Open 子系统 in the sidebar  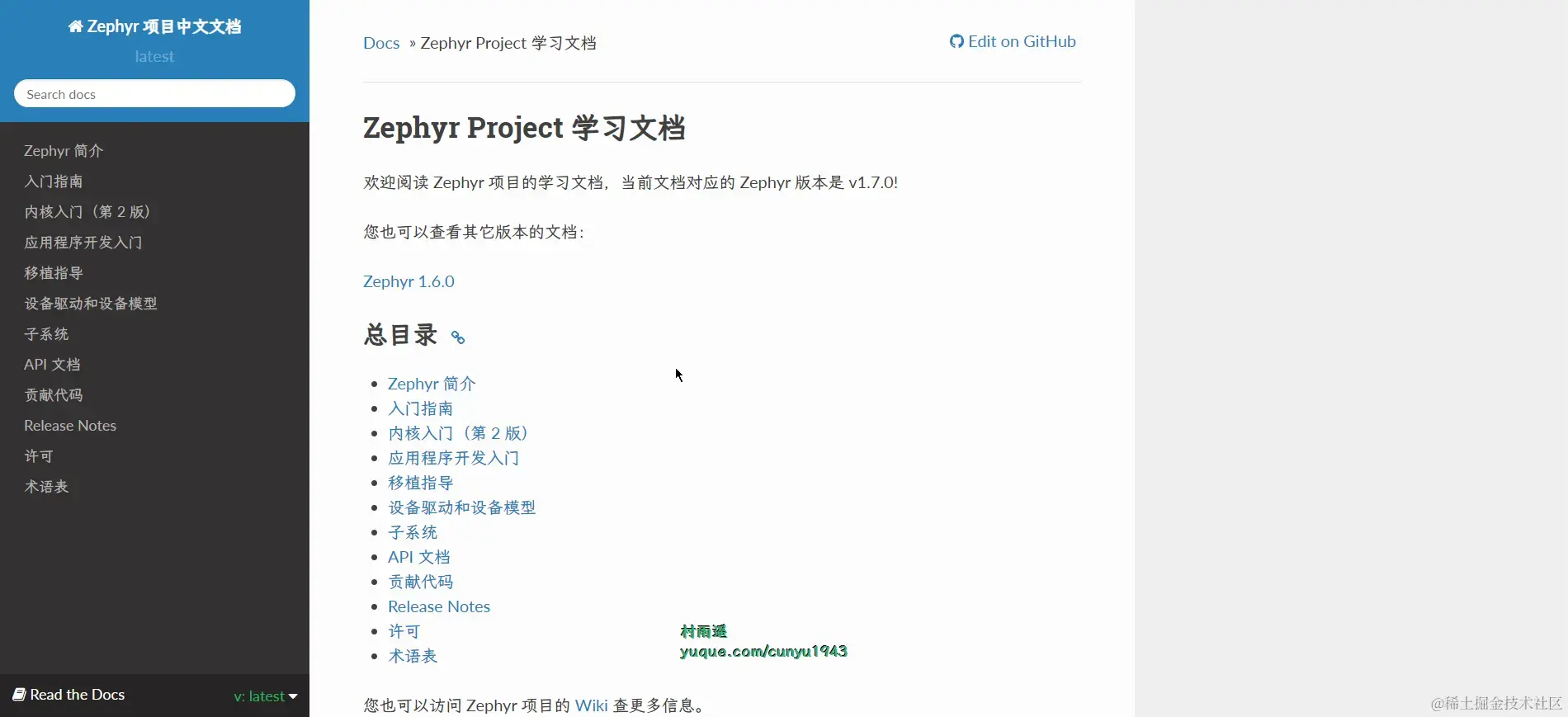46,333
